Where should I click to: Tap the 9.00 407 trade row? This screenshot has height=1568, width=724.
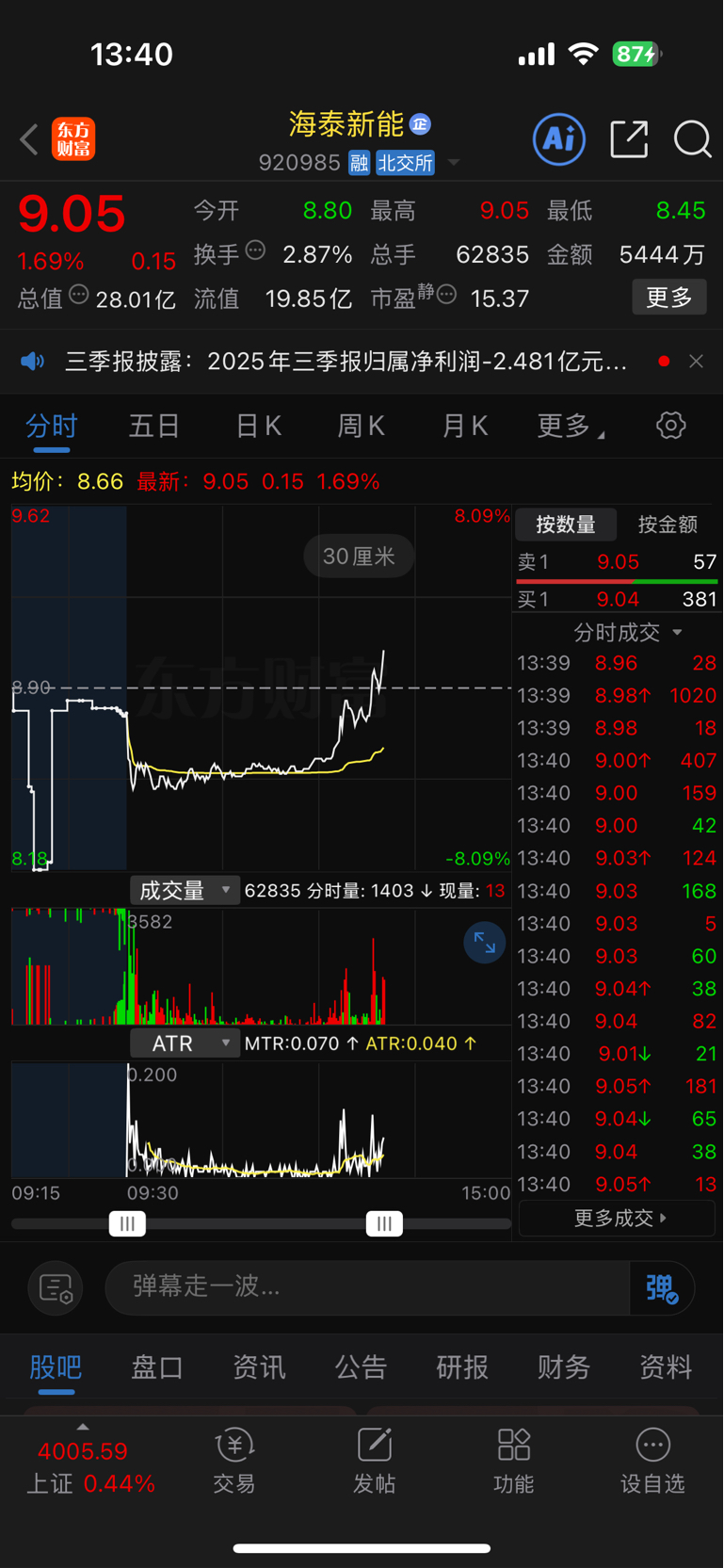click(x=617, y=761)
